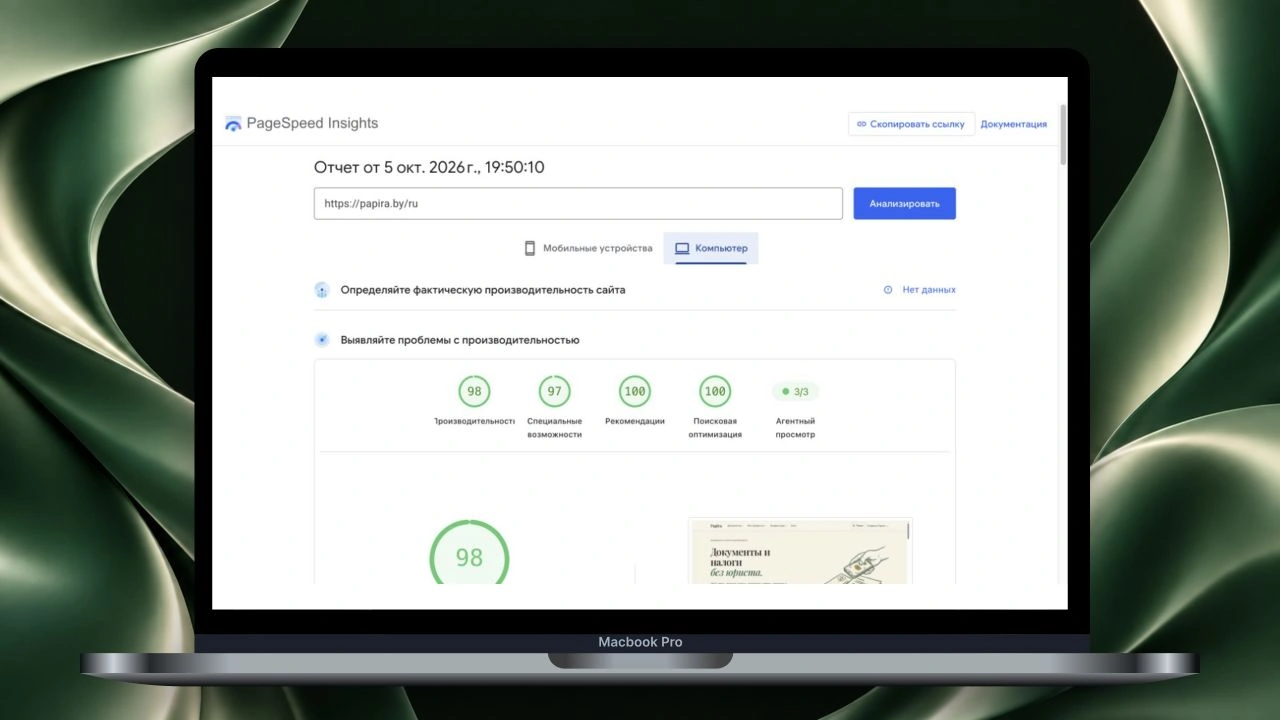1280x720 pixels.
Task: Click the Агентный просмотр 3/3 badge
Action: (795, 391)
